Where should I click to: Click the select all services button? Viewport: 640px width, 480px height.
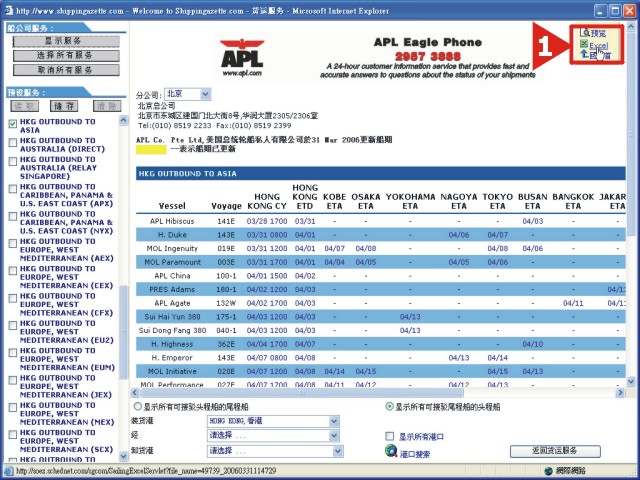66,56
